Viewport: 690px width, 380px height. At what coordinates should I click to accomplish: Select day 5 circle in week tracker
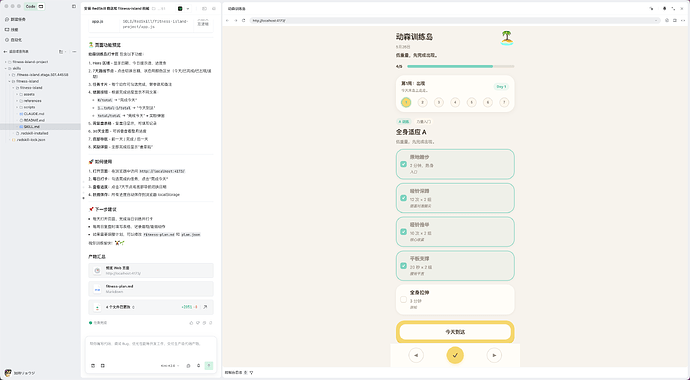pos(471,102)
